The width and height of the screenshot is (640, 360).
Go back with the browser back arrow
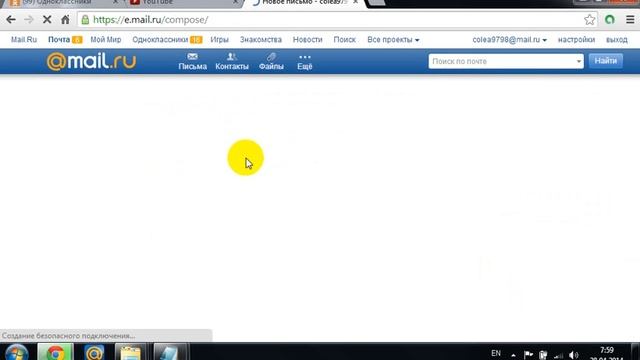[x=11, y=20]
